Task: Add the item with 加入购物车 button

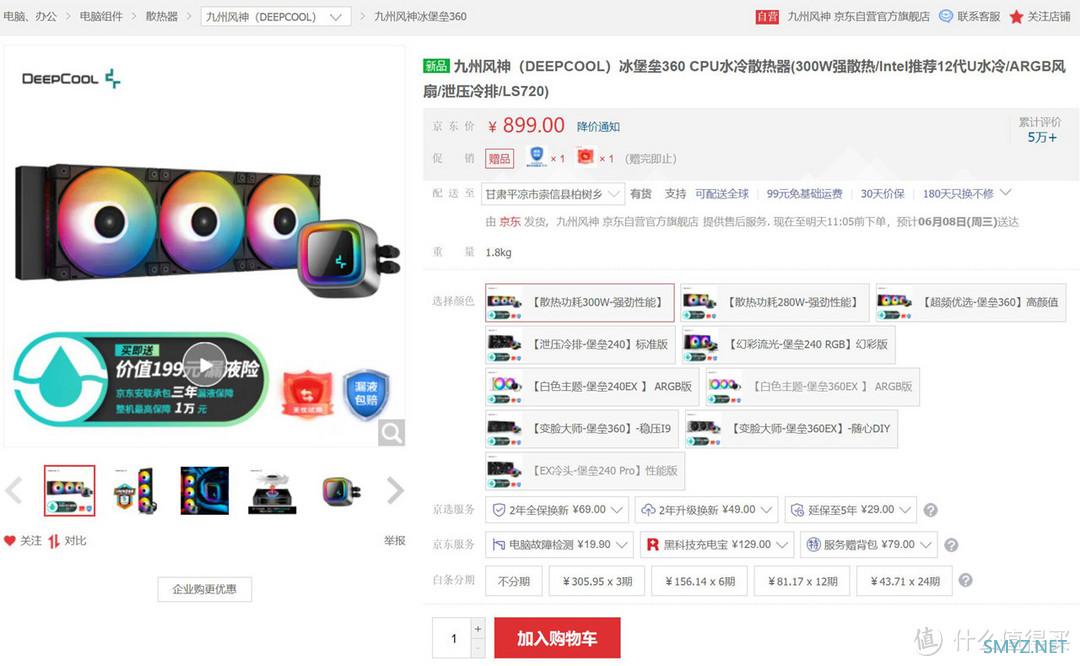Action: [557, 638]
